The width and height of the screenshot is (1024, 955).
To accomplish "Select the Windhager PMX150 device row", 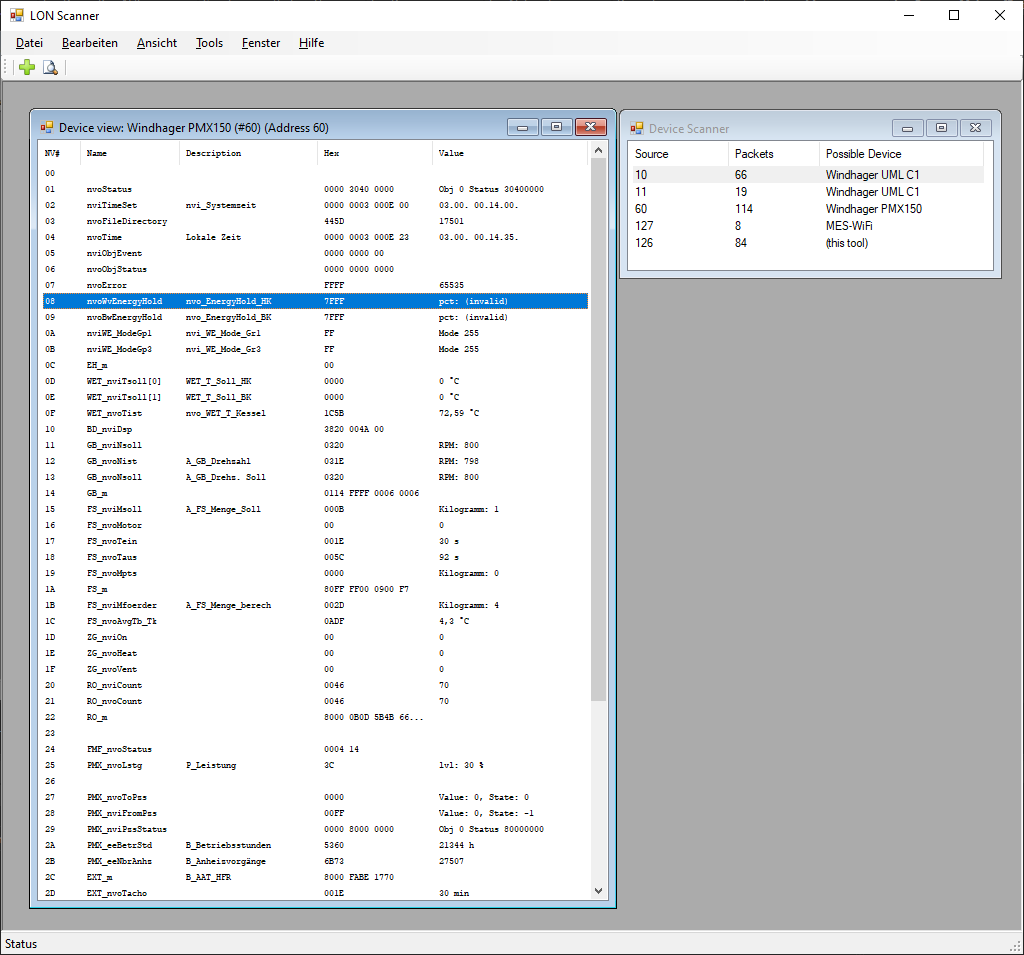I will (x=807, y=208).
